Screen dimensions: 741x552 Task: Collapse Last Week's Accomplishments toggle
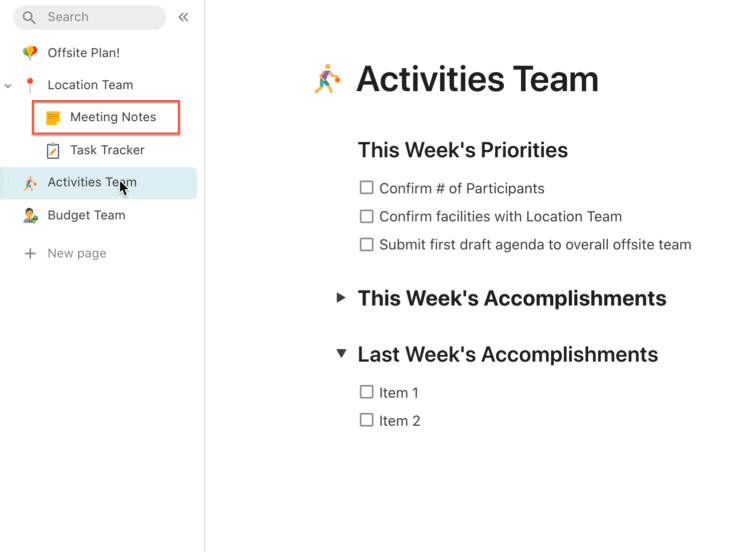coord(341,354)
